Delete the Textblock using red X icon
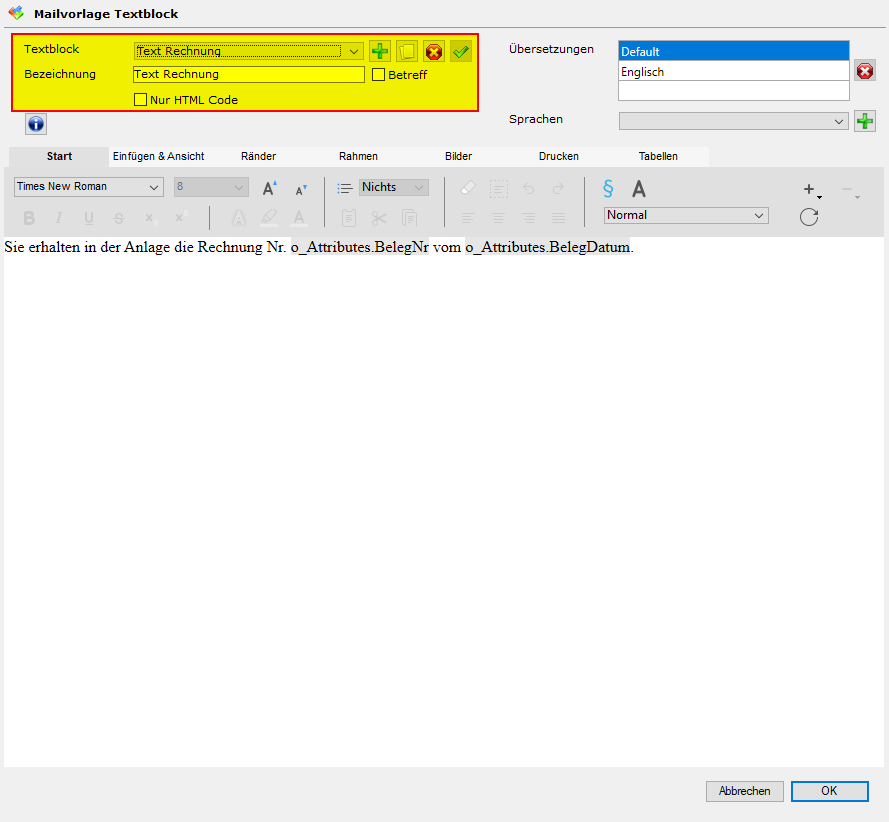The width and height of the screenshot is (889, 822). [434, 51]
